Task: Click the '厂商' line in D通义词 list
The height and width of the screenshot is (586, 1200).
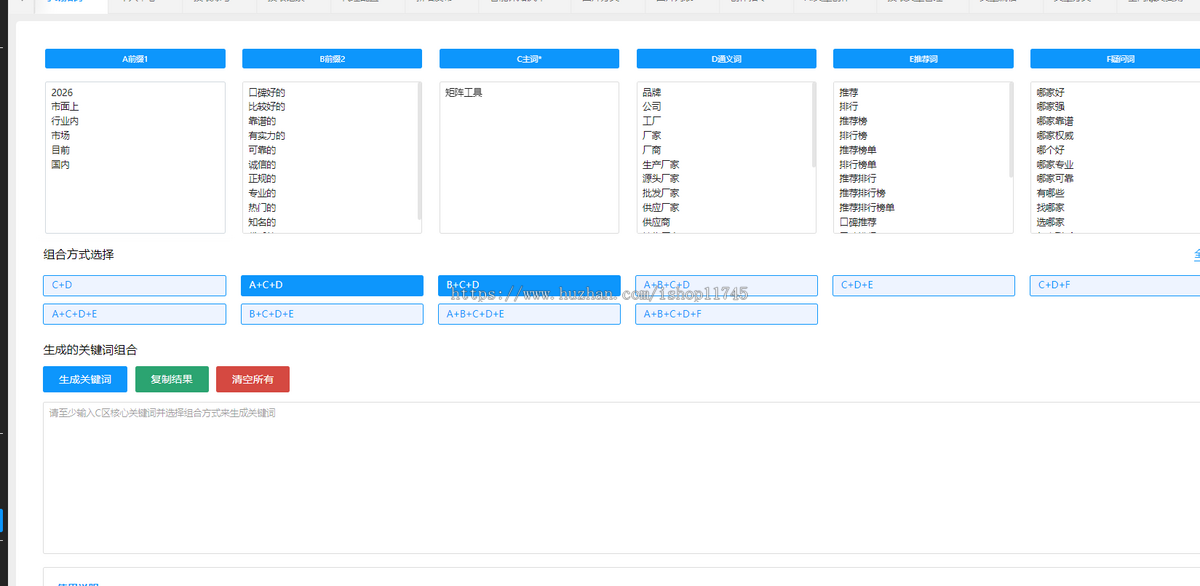Action: (x=652, y=150)
